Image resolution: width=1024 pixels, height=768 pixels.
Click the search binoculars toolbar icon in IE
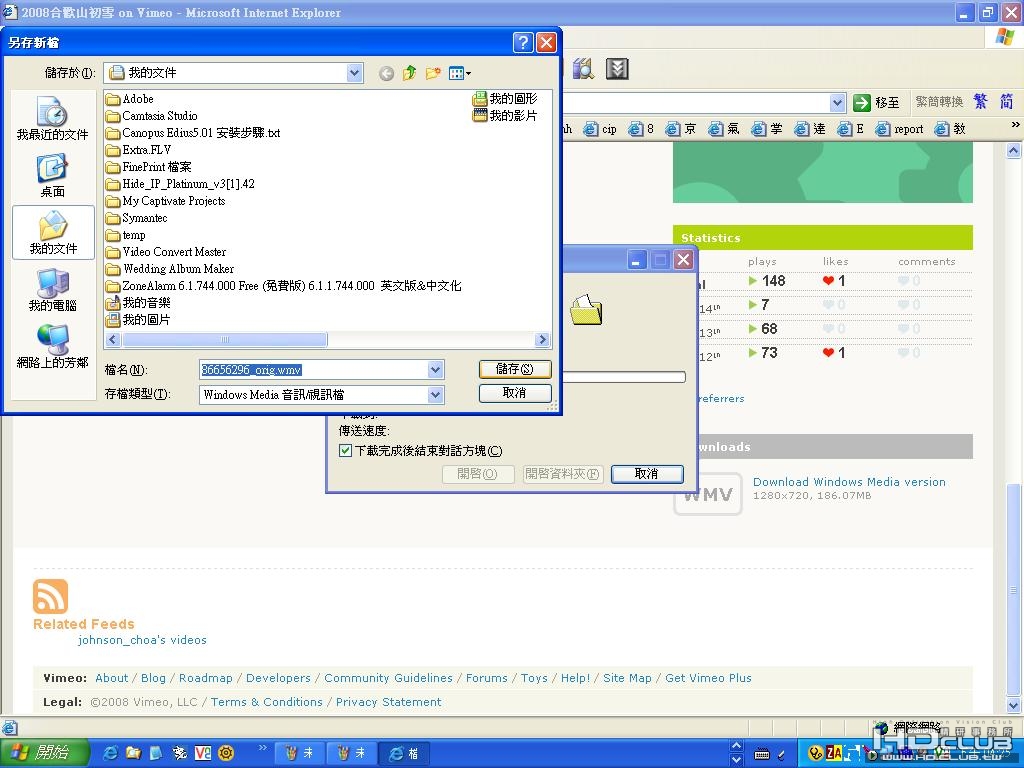click(583, 69)
